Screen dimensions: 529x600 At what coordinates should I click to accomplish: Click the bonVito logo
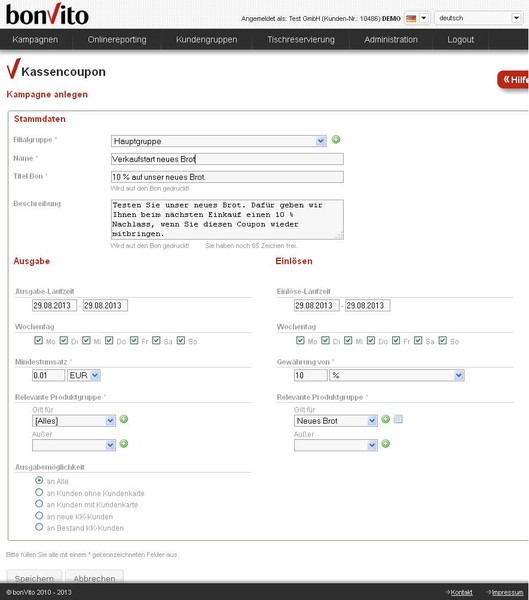click(x=47, y=15)
